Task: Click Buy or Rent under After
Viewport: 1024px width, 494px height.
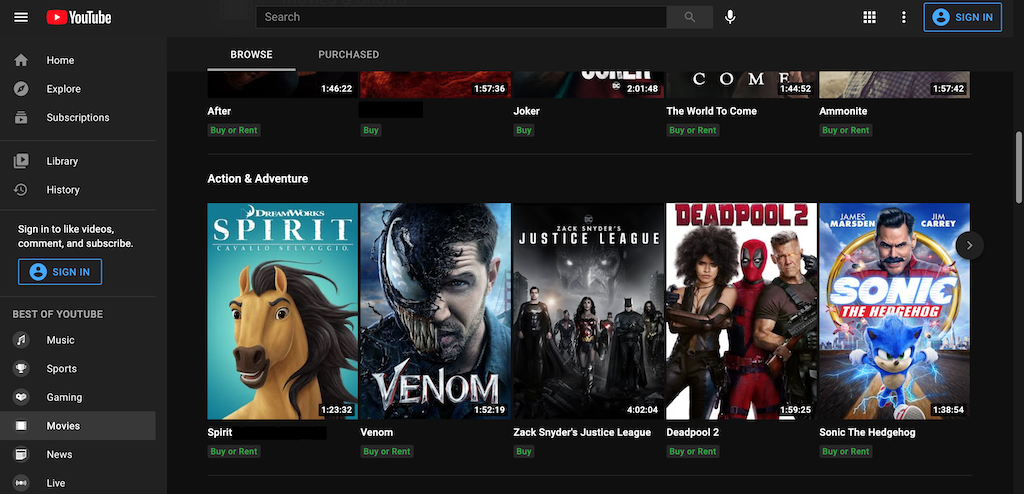Action: click(234, 130)
